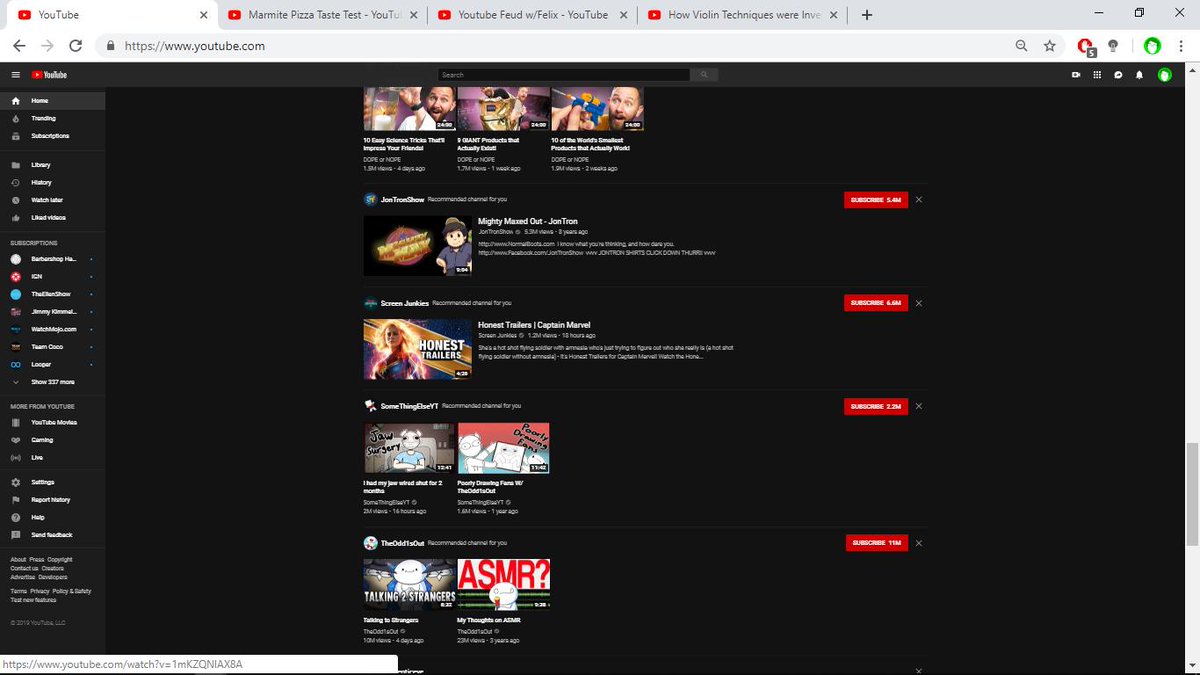This screenshot has height=675, width=1200.
Task: Play the ASMR video thumbnail
Action: [504, 584]
